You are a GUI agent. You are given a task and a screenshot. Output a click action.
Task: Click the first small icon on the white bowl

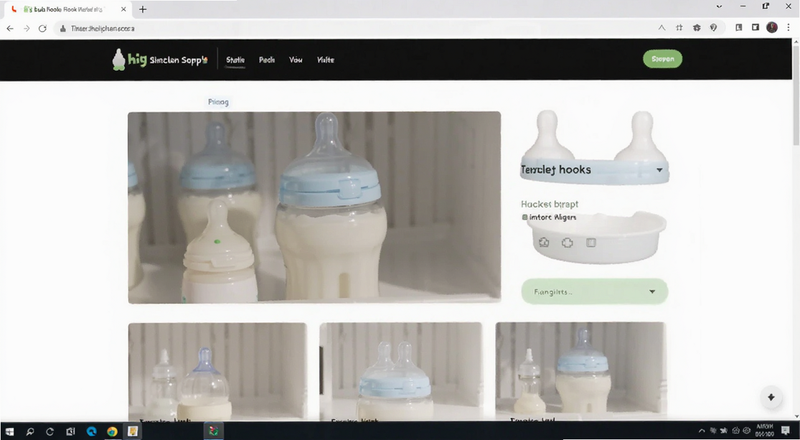[544, 242]
